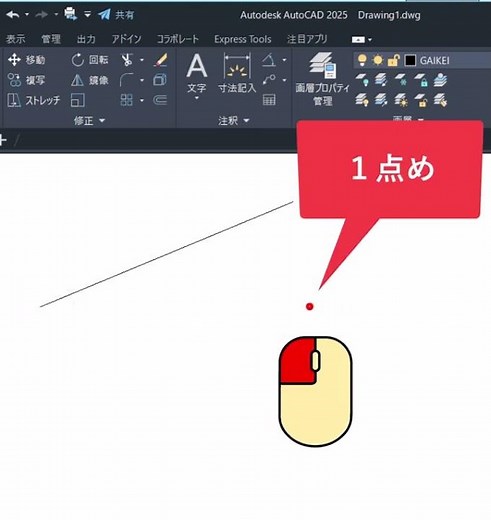Select the diagonal line in the drawing
The height and width of the screenshot is (520, 491).
pos(167,254)
